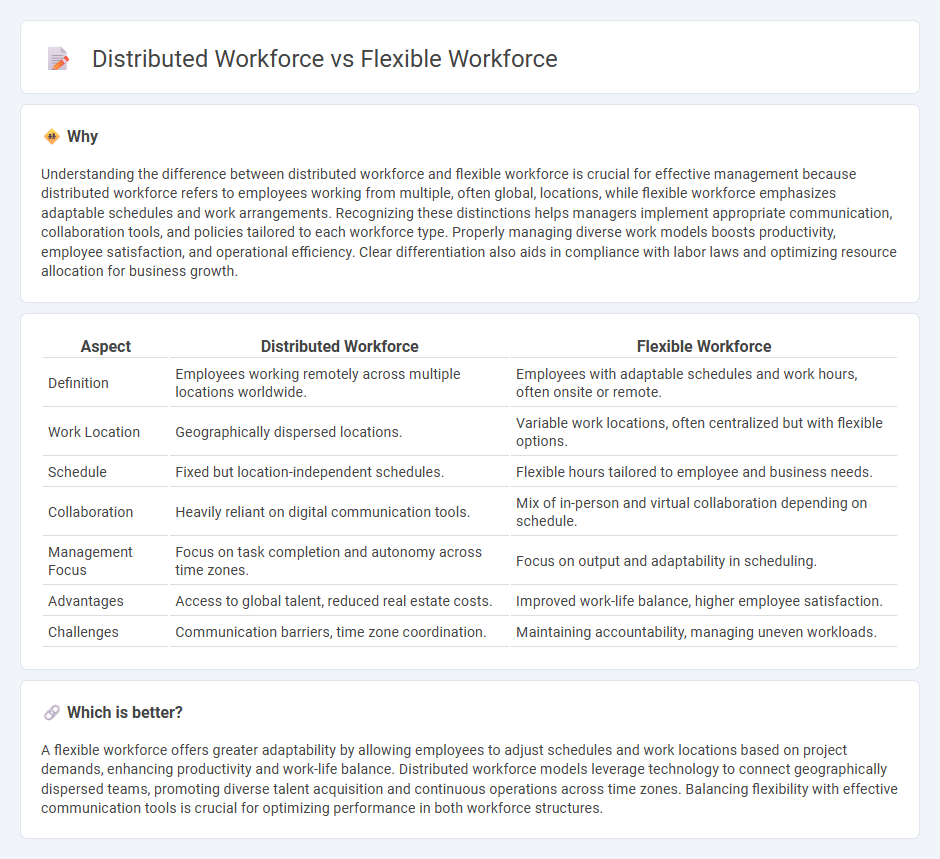The image size is (940, 859).
Task: Click cell 'Employees with adaptable schedules and work hours'
Action: coord(704,383)
